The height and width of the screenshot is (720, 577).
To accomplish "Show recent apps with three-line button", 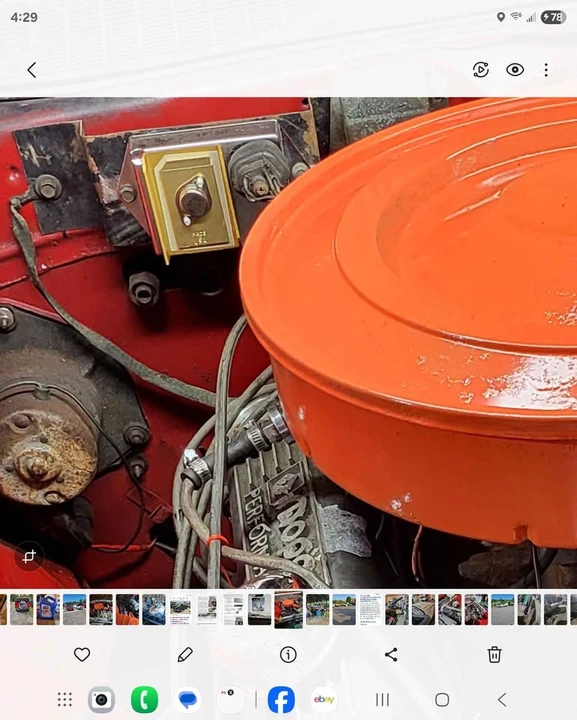I will click(382, 700).
